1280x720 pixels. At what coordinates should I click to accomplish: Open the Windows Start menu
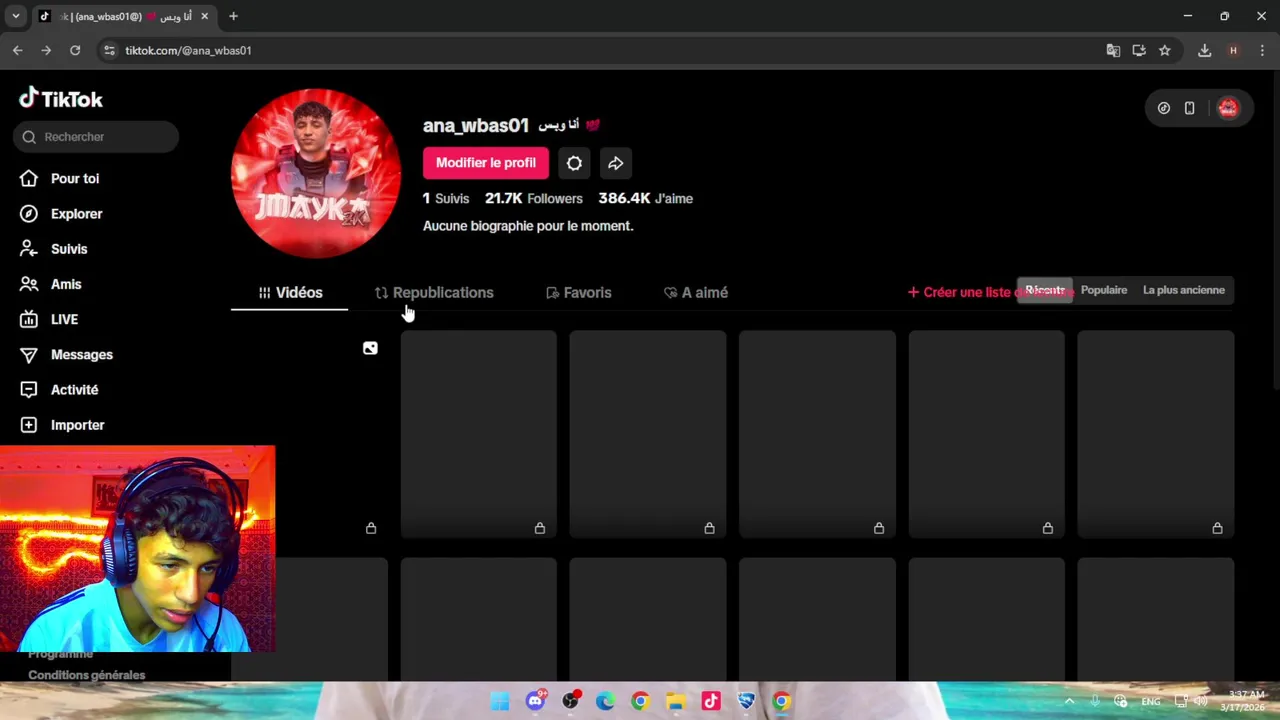click(500, 701)
